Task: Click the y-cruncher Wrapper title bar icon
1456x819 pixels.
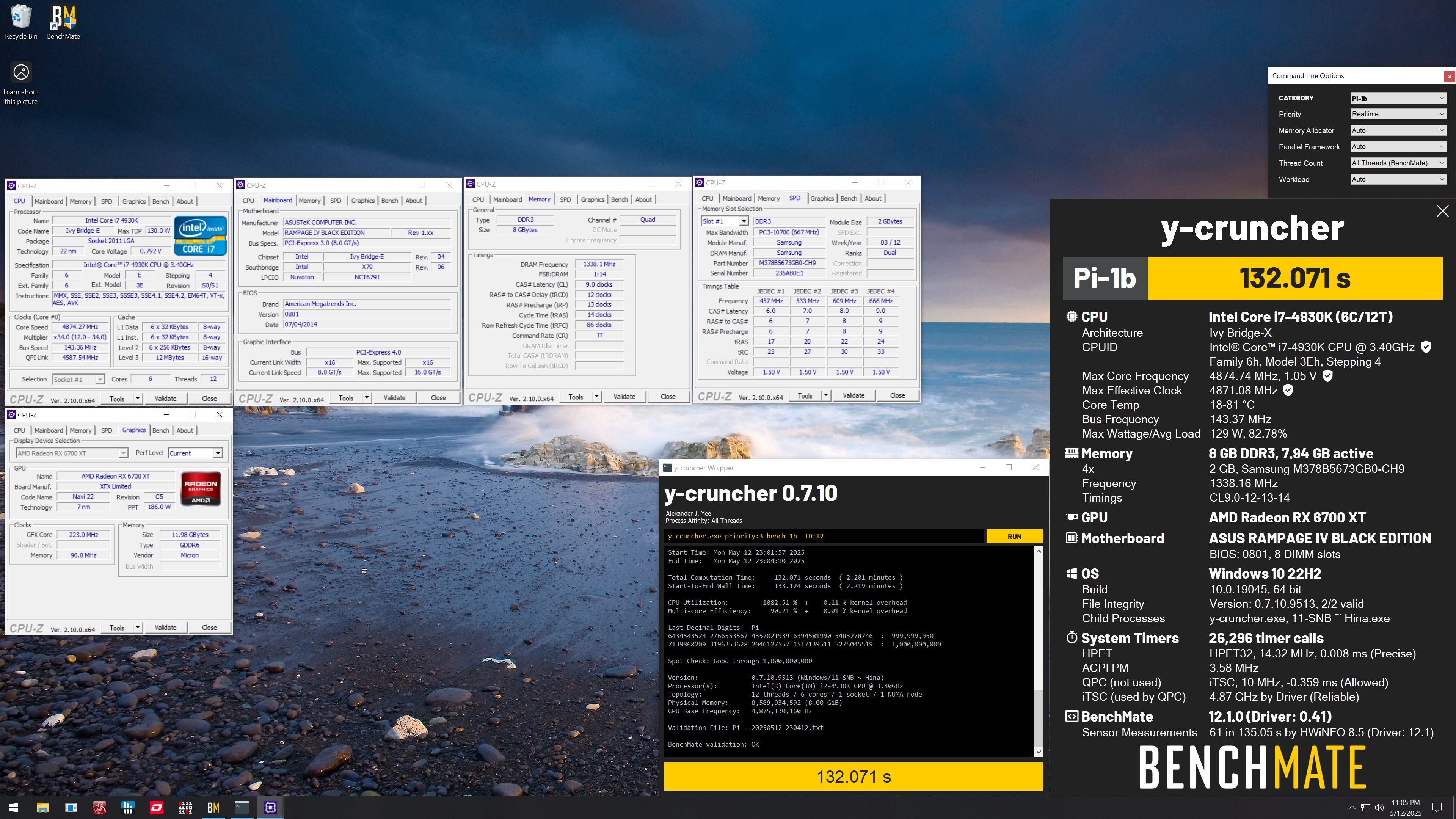Action: tap(667, 468)
